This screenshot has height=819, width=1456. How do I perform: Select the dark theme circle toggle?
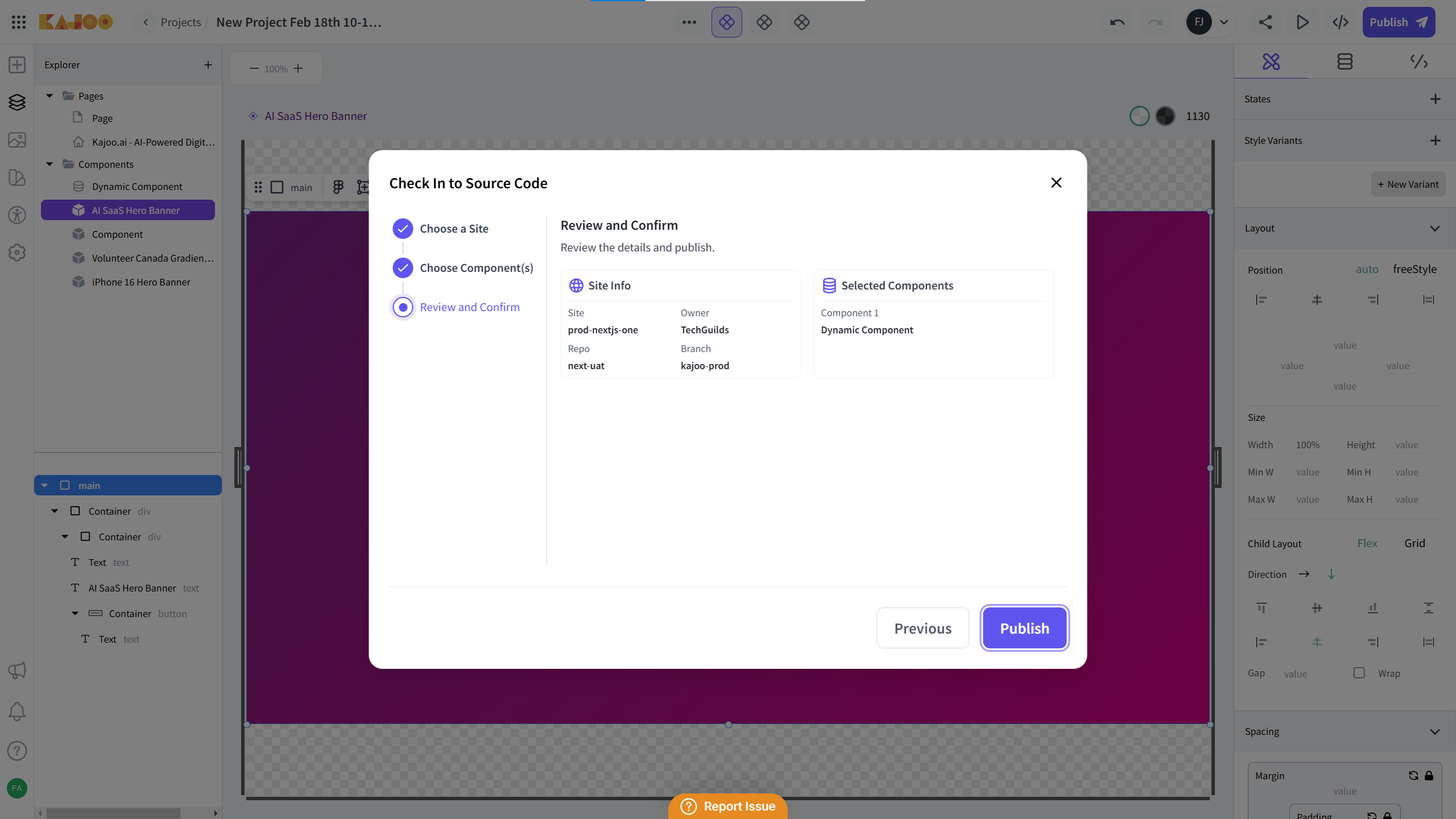click(1165, 116)
